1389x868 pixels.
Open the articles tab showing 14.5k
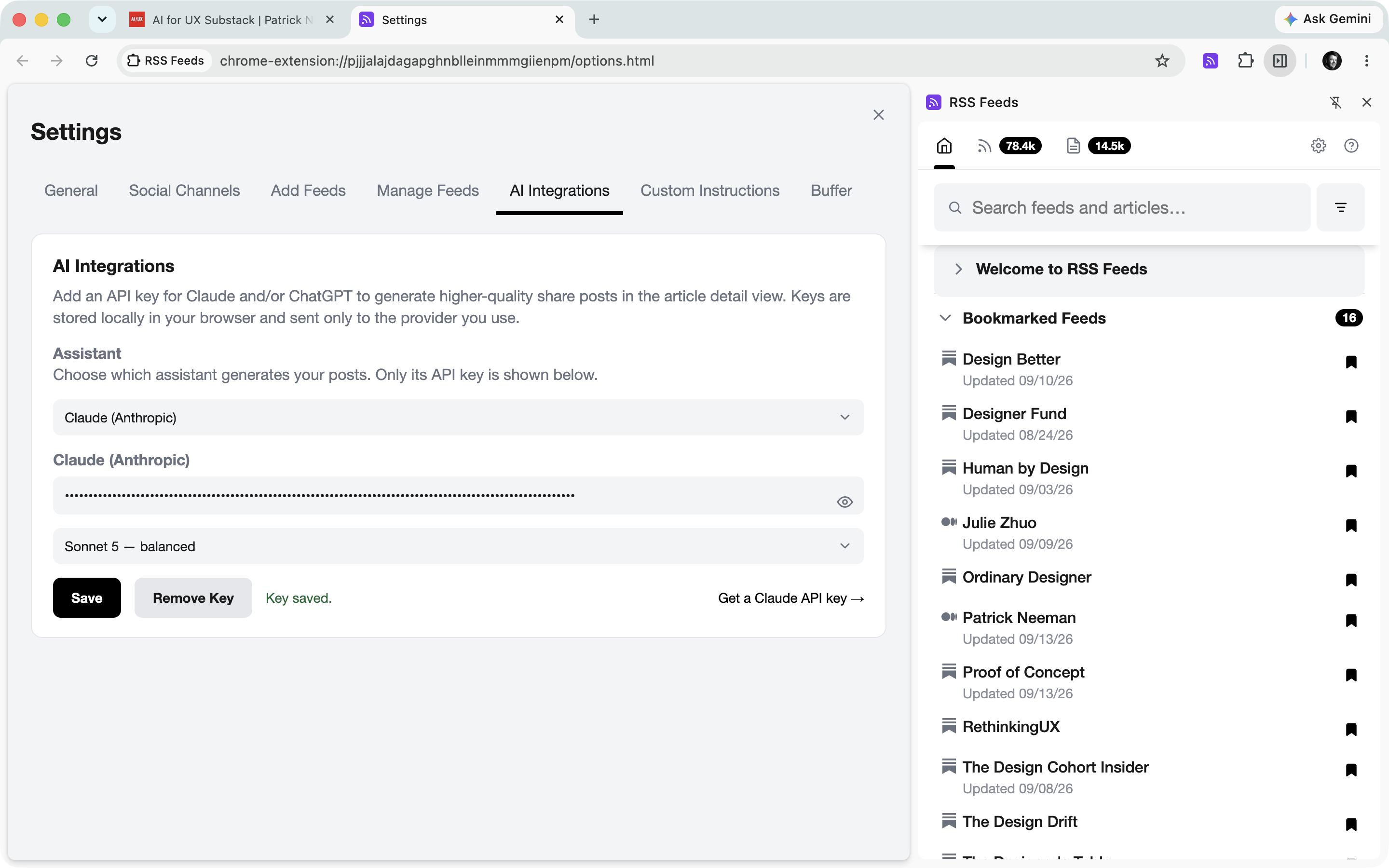[x=1098, y=146]
